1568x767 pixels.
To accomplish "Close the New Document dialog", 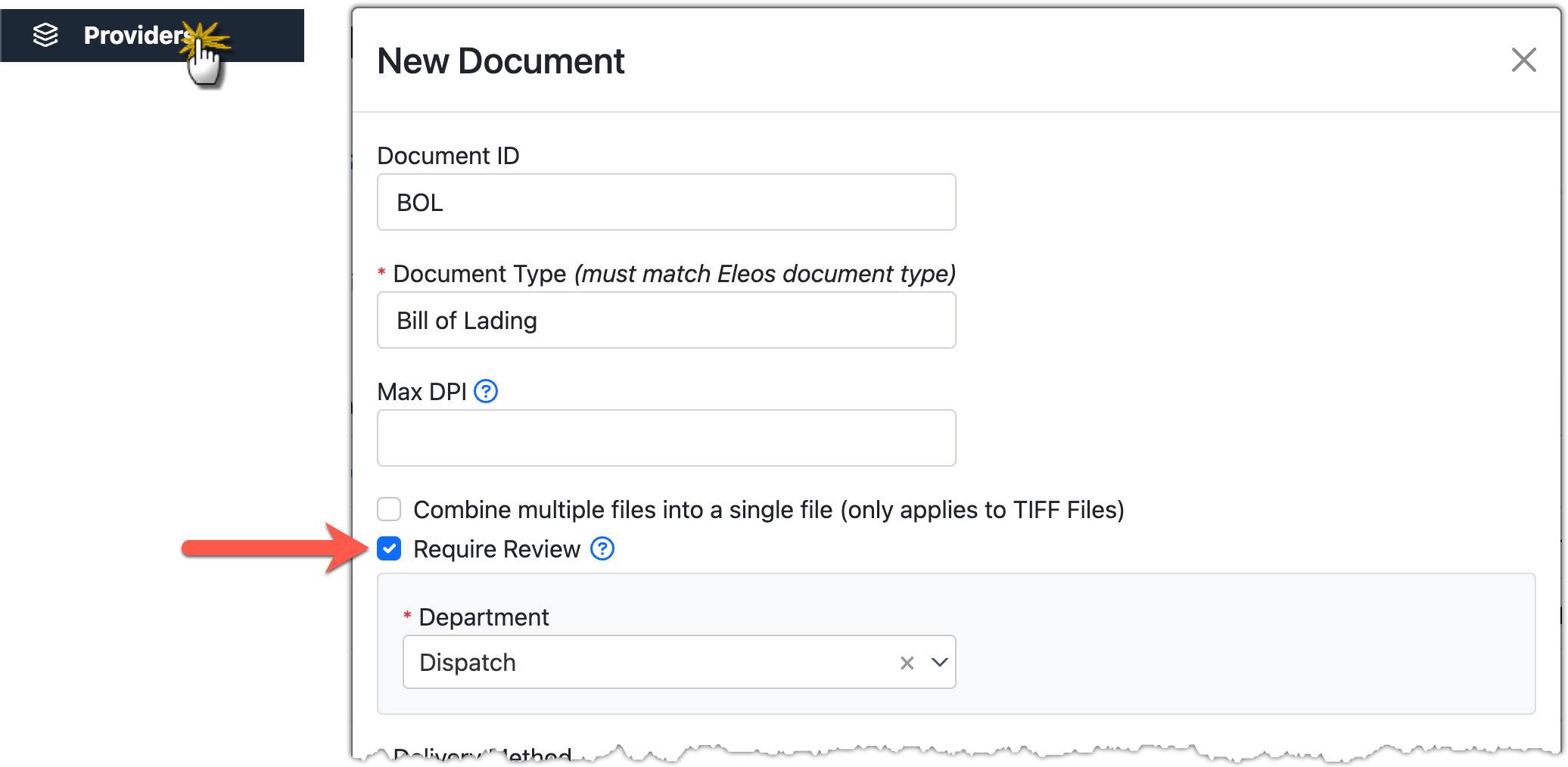I will click(1523, 60).
